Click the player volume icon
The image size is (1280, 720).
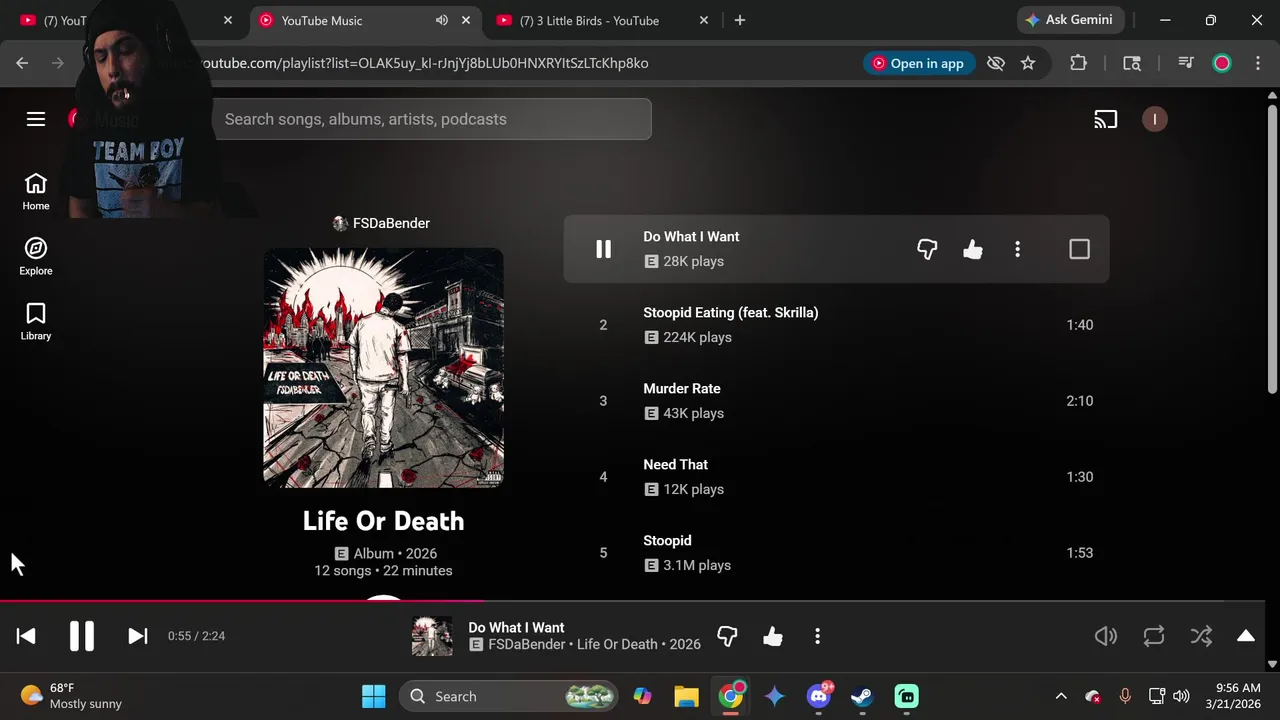click(1106, 636)
